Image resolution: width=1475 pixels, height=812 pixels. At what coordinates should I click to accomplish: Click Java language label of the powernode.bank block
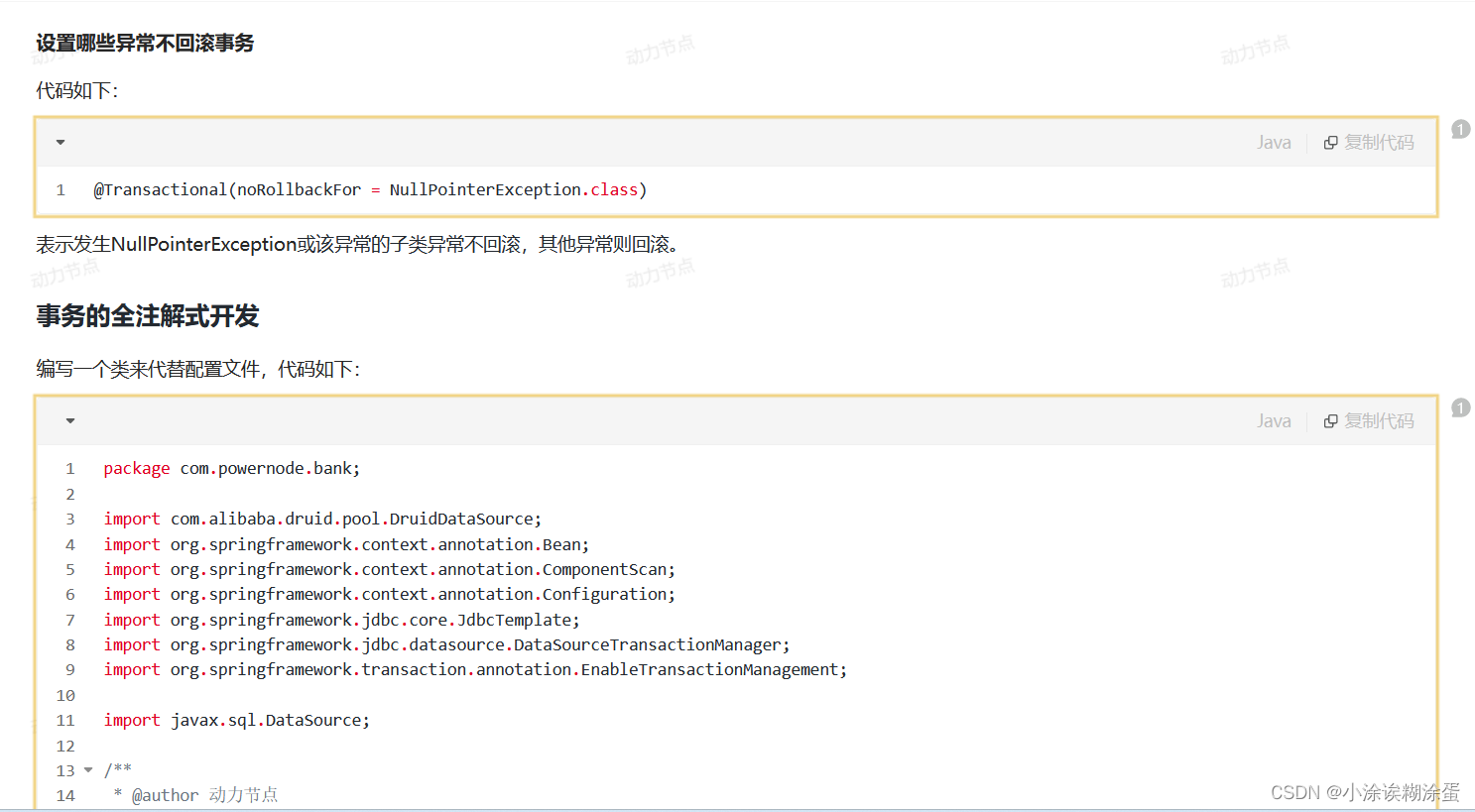[1274, 421]
